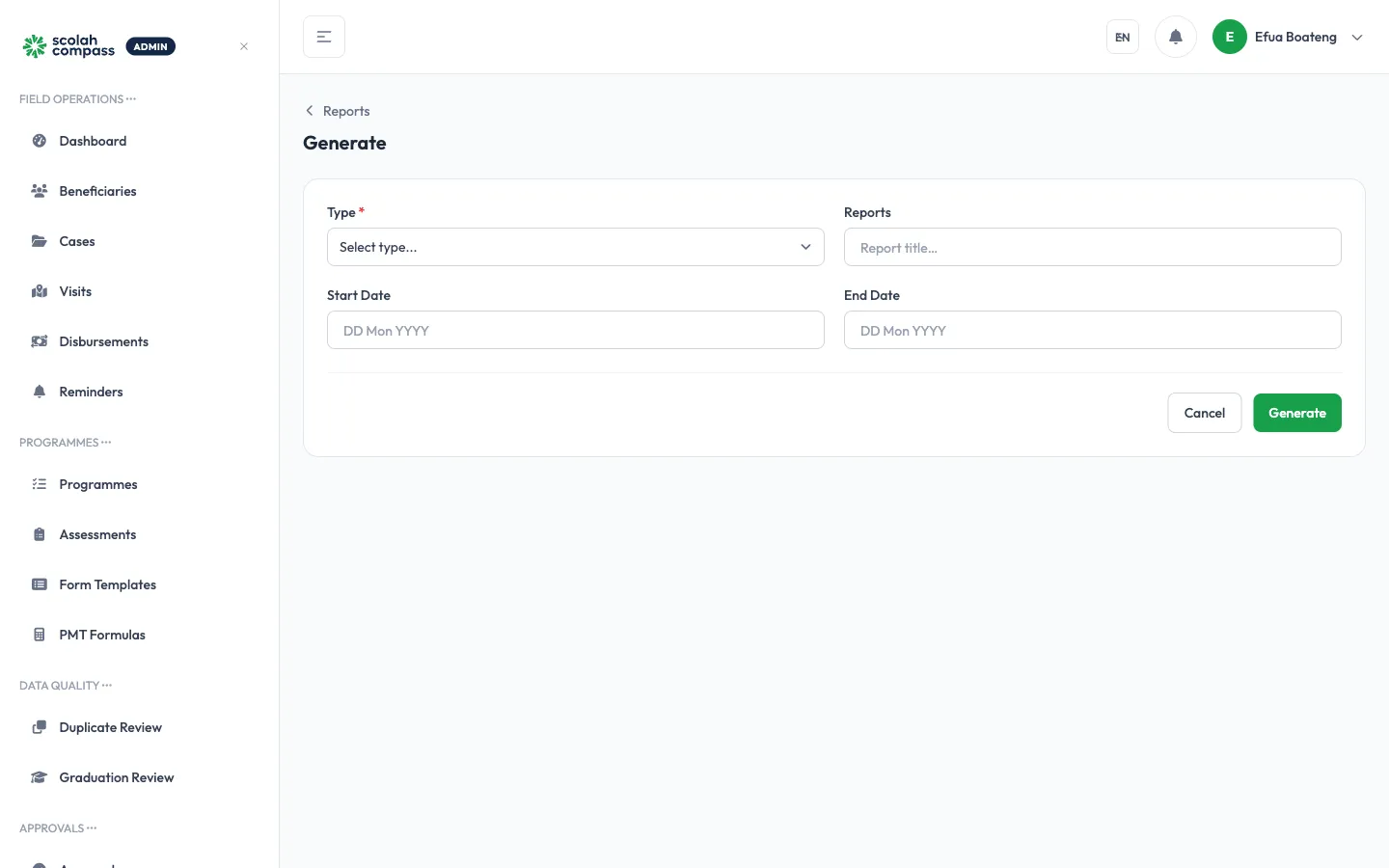1389x868 pixels.
Task: Click the Programmes list icon
Action: 40,484
